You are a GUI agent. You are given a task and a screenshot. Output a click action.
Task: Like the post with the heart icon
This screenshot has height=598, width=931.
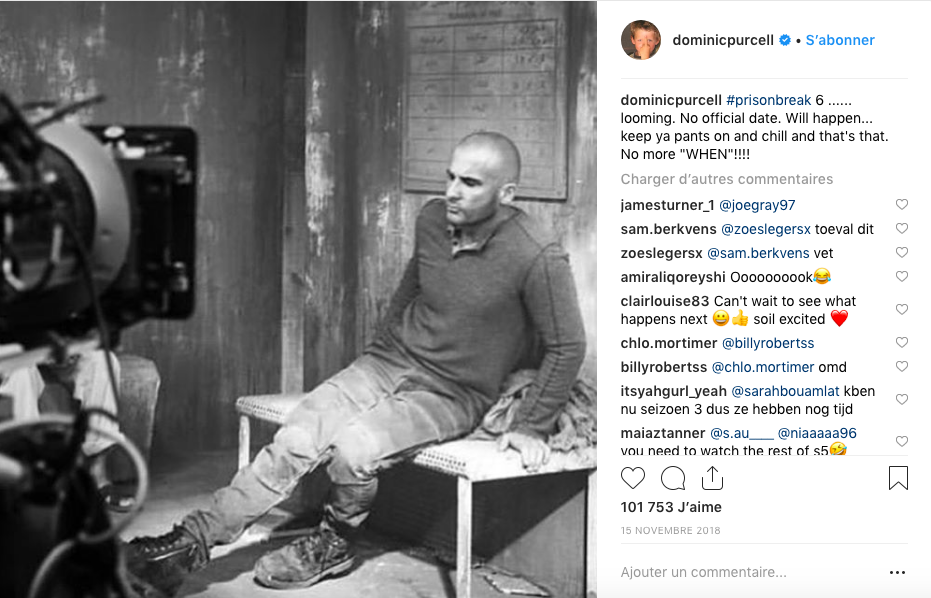[x=633, y=477]
